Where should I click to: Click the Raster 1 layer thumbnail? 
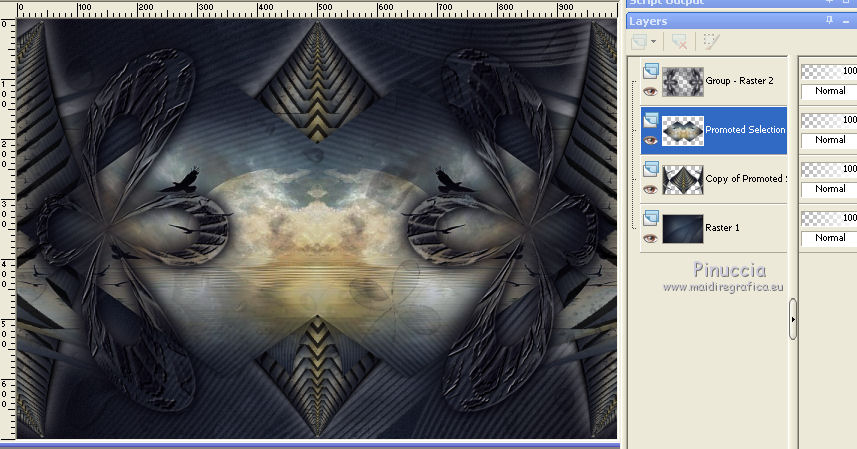tap(683, 228)
